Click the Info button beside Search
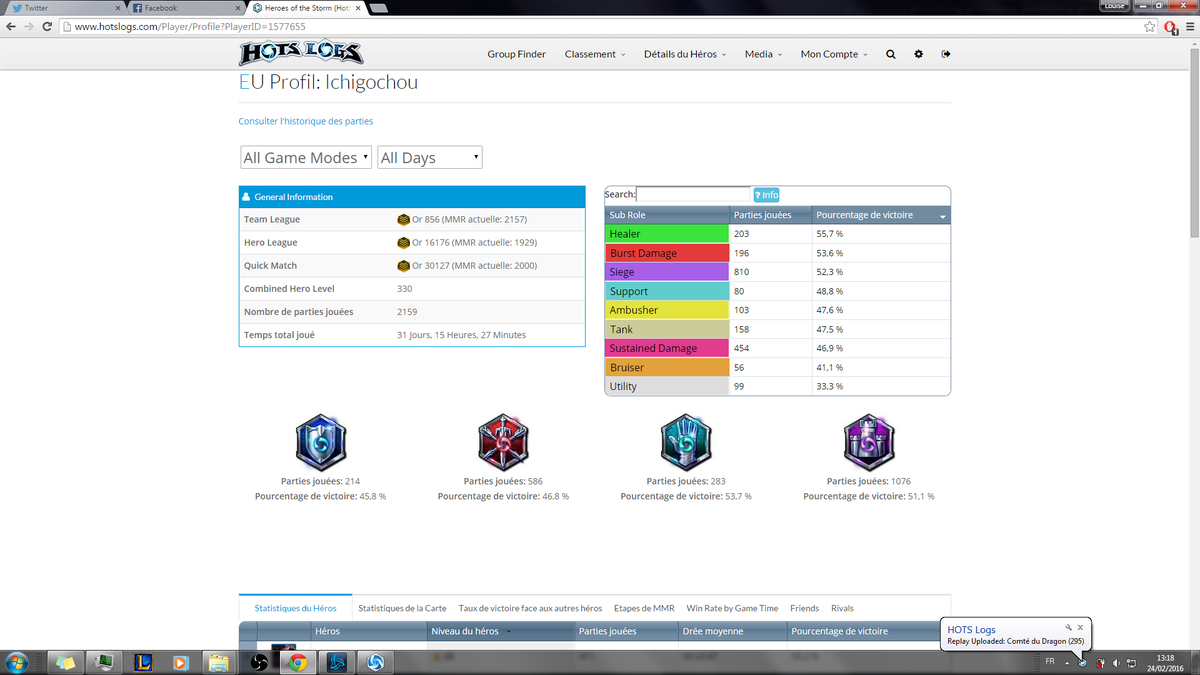1200x675 pixels. [x=766, y=195]
